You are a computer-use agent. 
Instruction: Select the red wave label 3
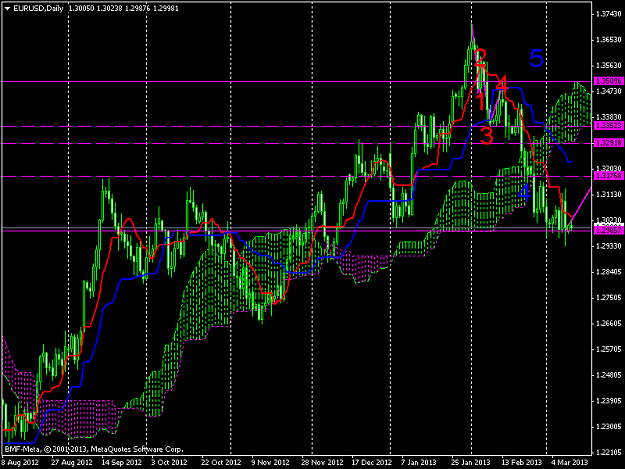(486, 135)
